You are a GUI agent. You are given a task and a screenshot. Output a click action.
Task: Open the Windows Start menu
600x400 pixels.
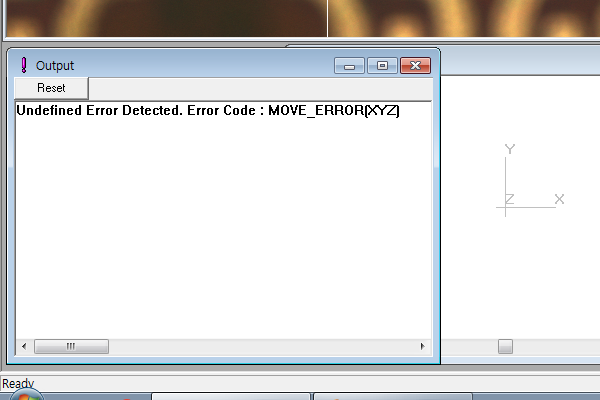point(25,396)
